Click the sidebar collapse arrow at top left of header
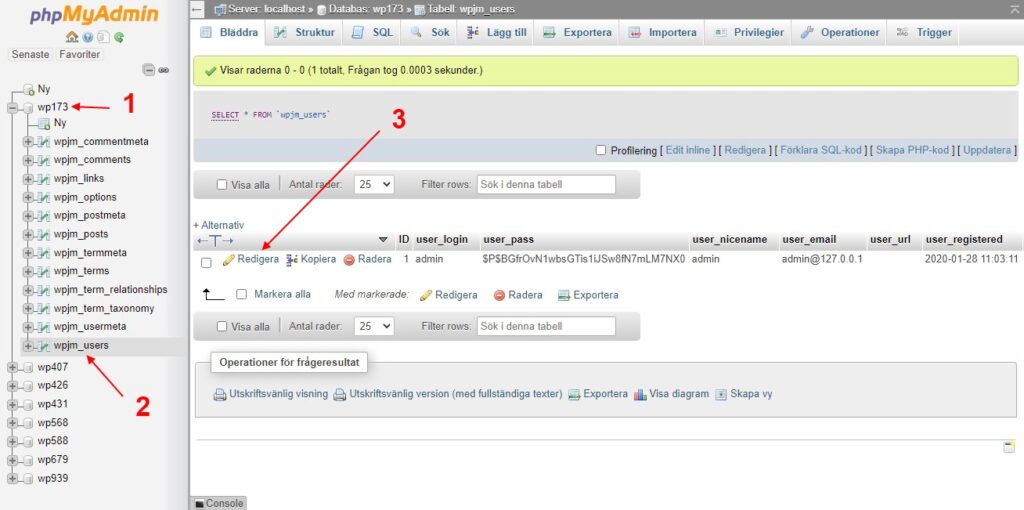Screen dimensions: 1024x510 [x=199, y=9]
